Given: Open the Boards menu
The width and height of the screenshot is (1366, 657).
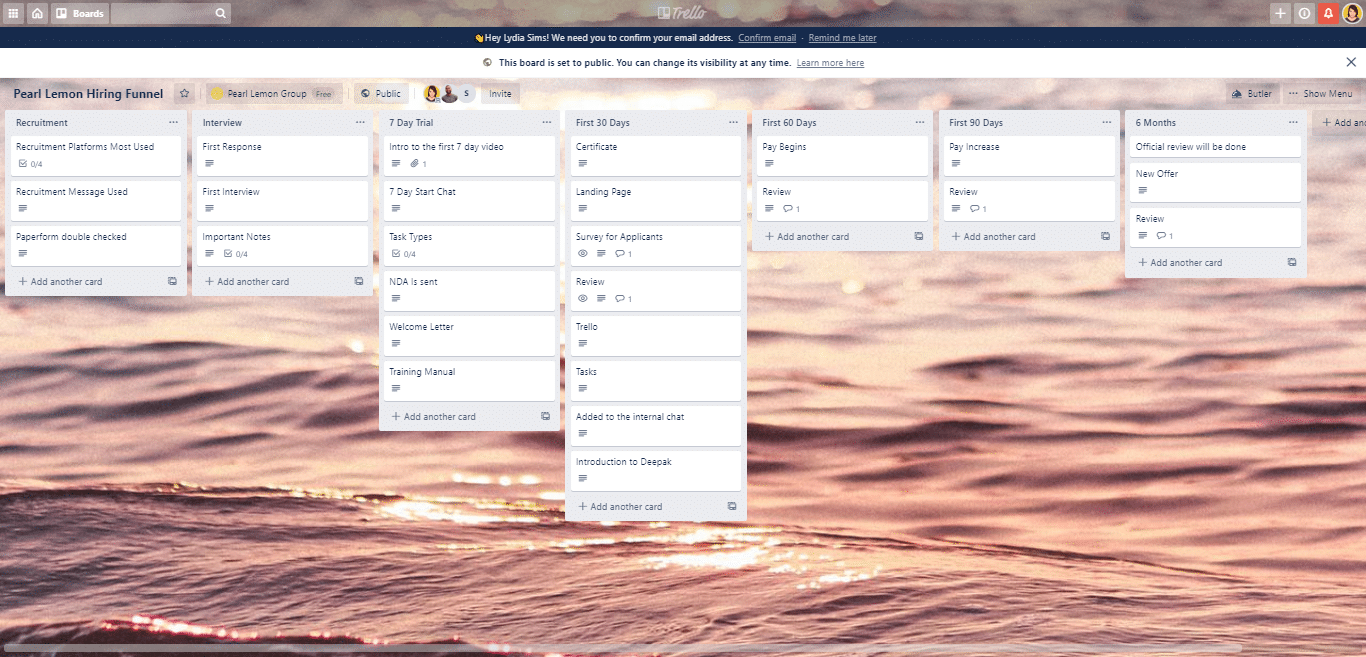Looking at the screenshot, I should [80, 13].
